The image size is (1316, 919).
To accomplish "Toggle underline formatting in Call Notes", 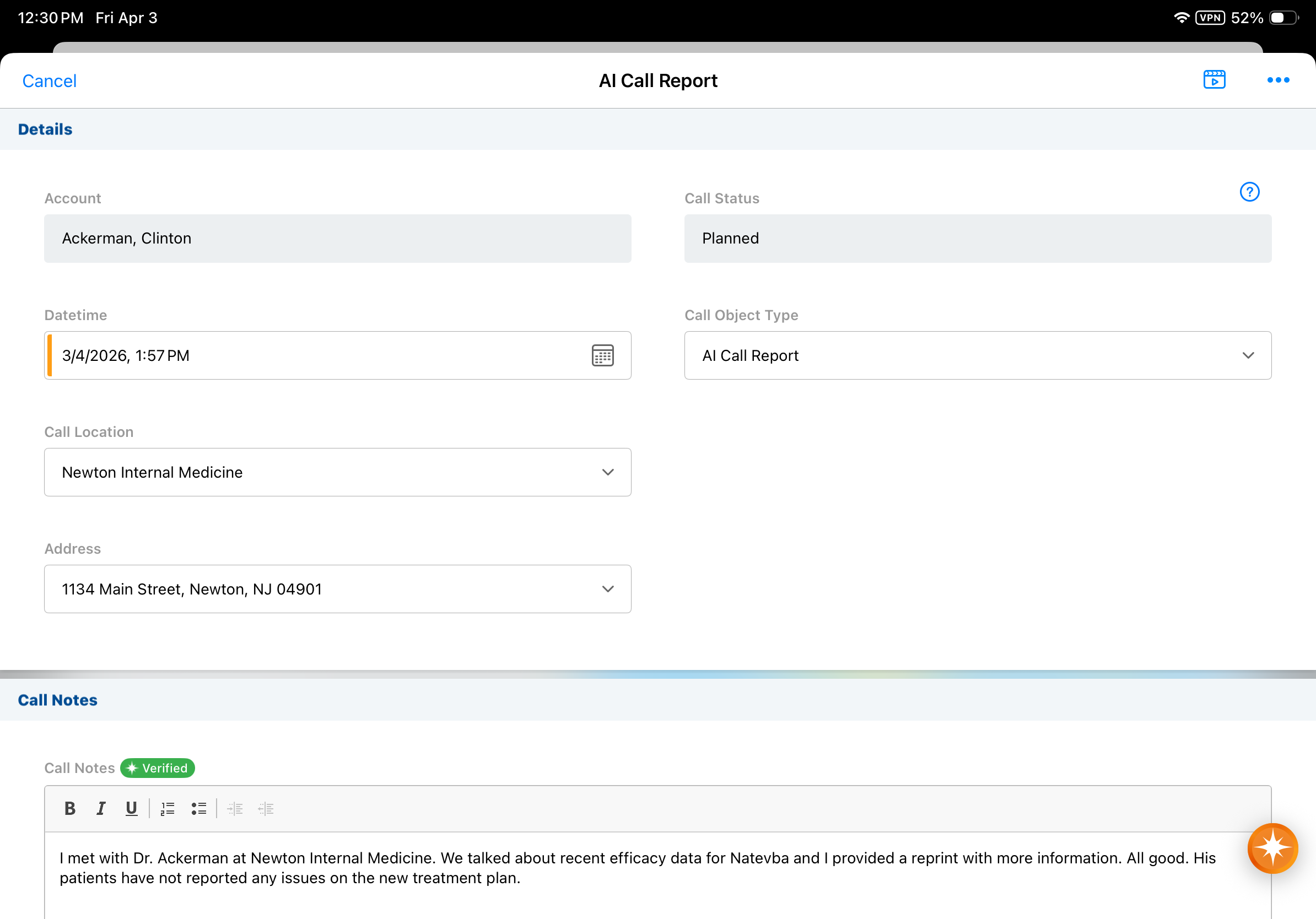I will 131,808.
